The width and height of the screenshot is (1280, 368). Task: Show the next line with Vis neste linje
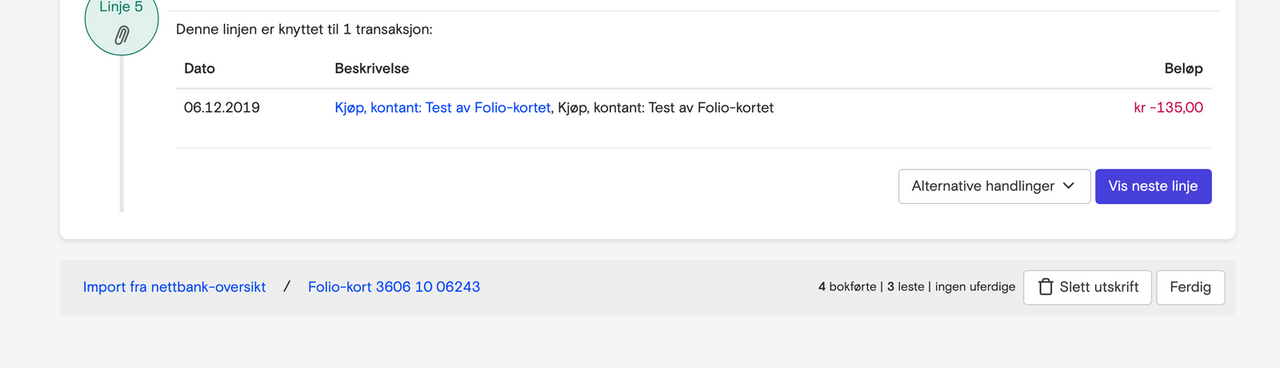click(x=1153, y=186)
